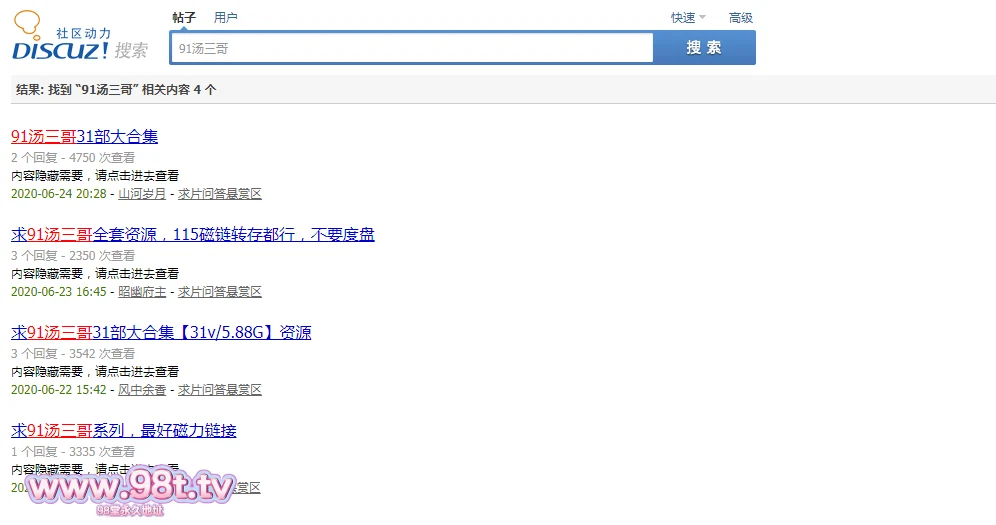Click the orange speech bubble logo icon

pyautogui.click(x=27, y=22)
